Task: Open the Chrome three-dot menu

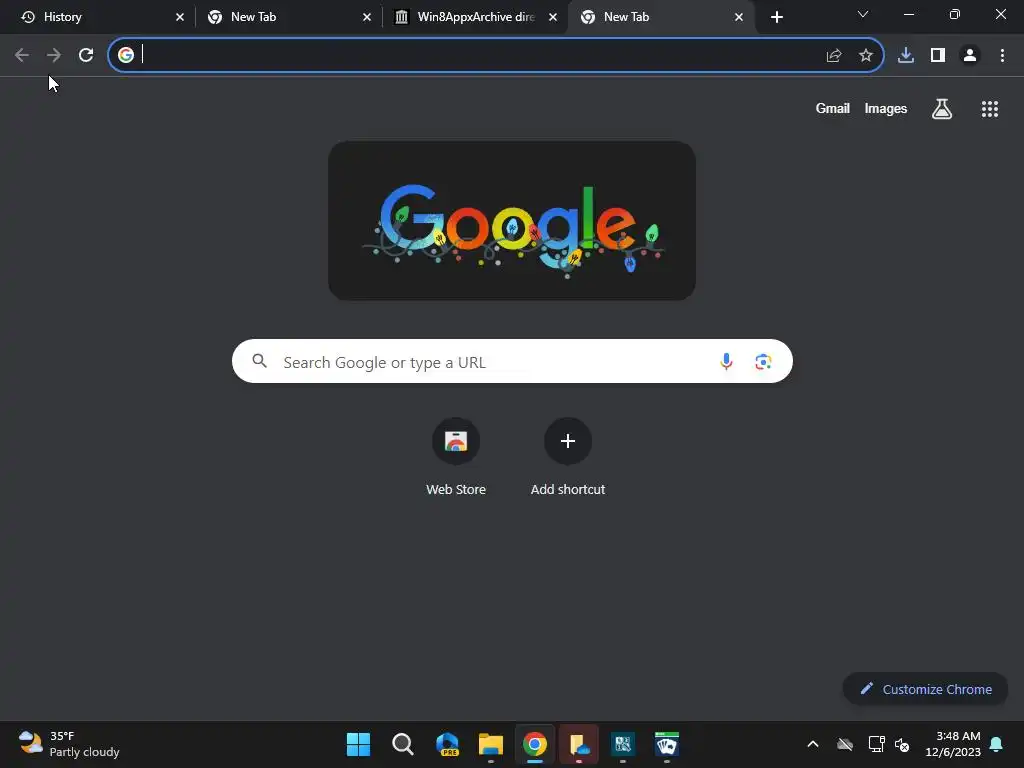Action: [1002, 56]
